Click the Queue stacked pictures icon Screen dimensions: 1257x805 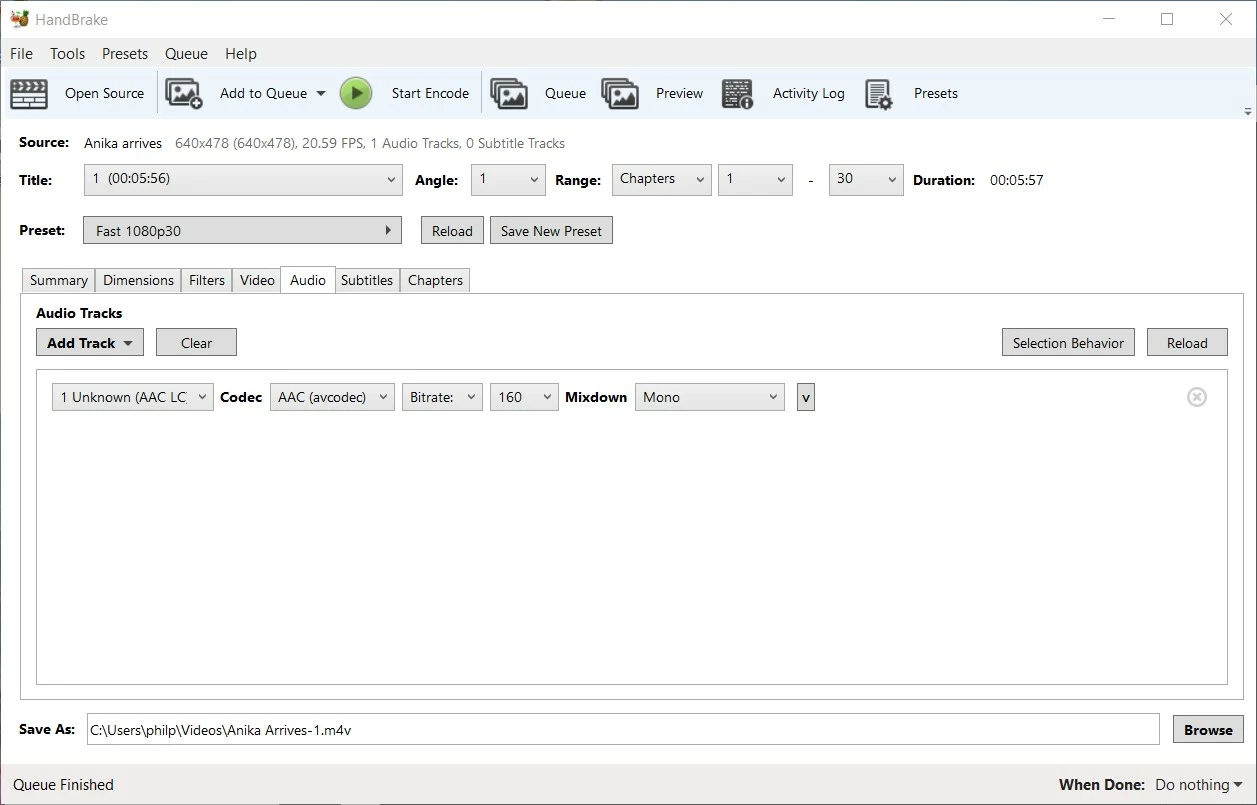tap(509, 93)
